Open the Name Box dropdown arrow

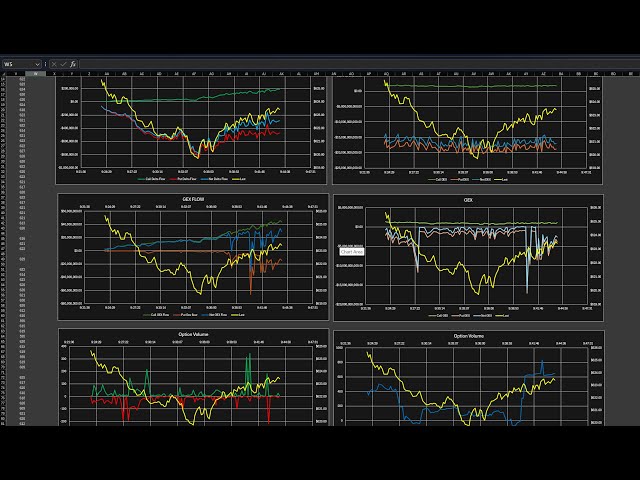(37, 64)
